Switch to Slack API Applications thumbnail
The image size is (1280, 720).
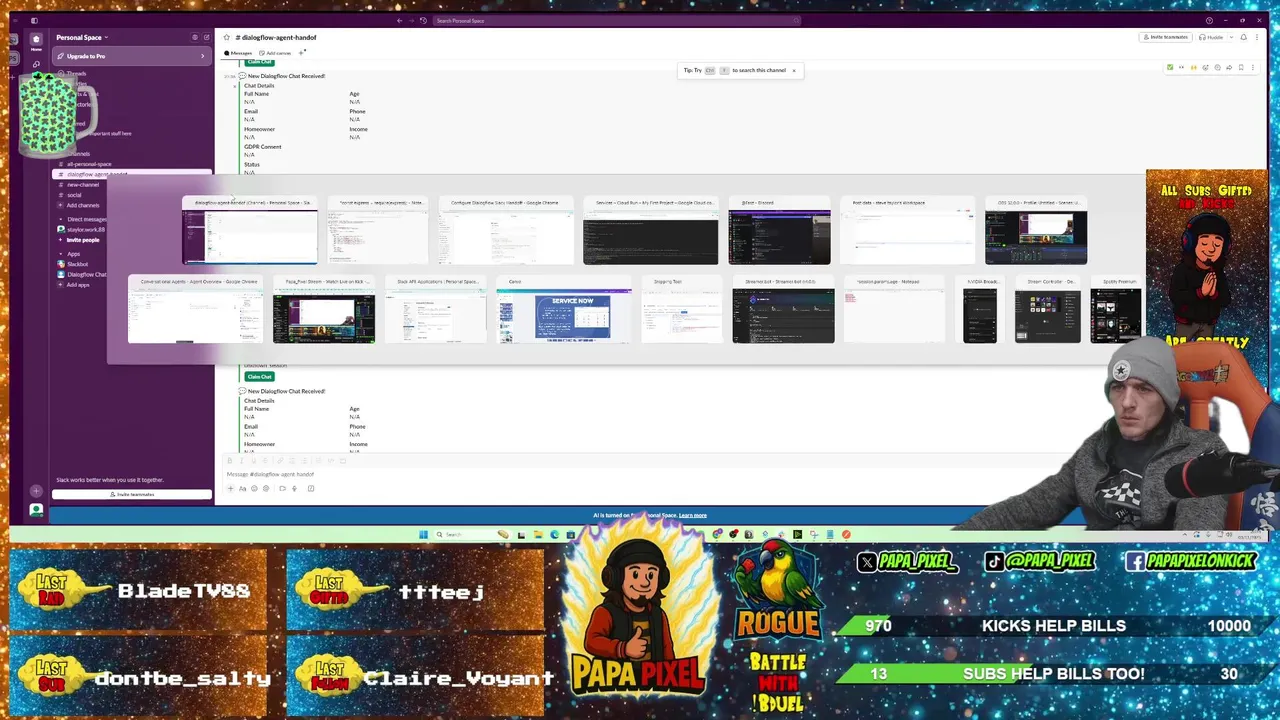pyautogui.click(x=436, y=311)
